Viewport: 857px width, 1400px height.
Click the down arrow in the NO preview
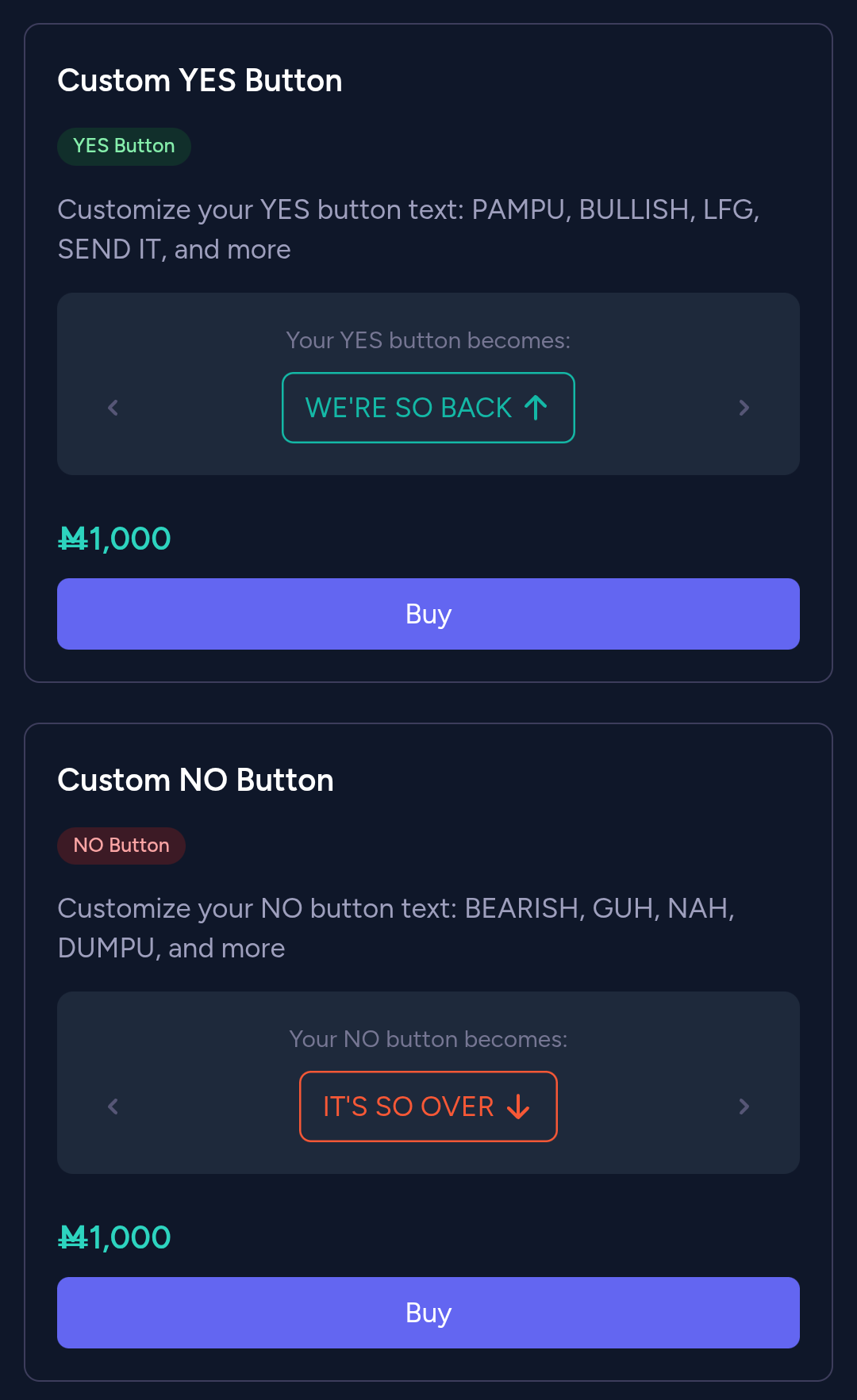(518, 1107)
